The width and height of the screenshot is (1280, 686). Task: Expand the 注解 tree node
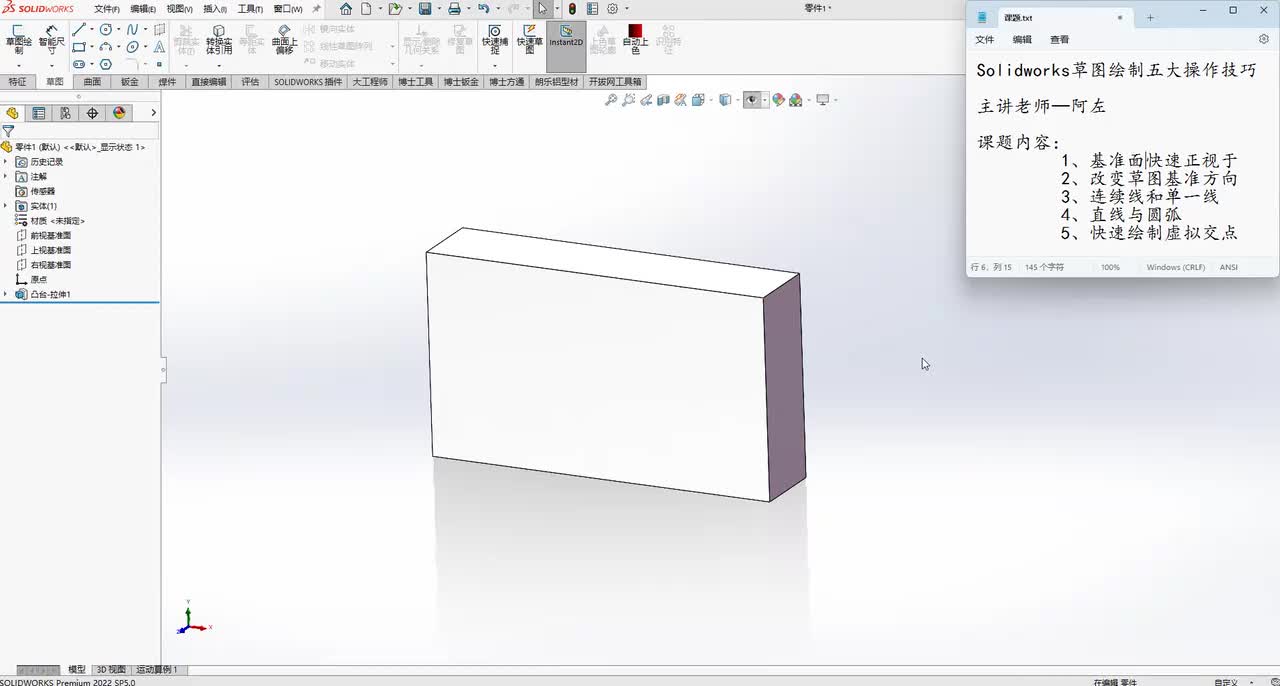coord(5,176)
